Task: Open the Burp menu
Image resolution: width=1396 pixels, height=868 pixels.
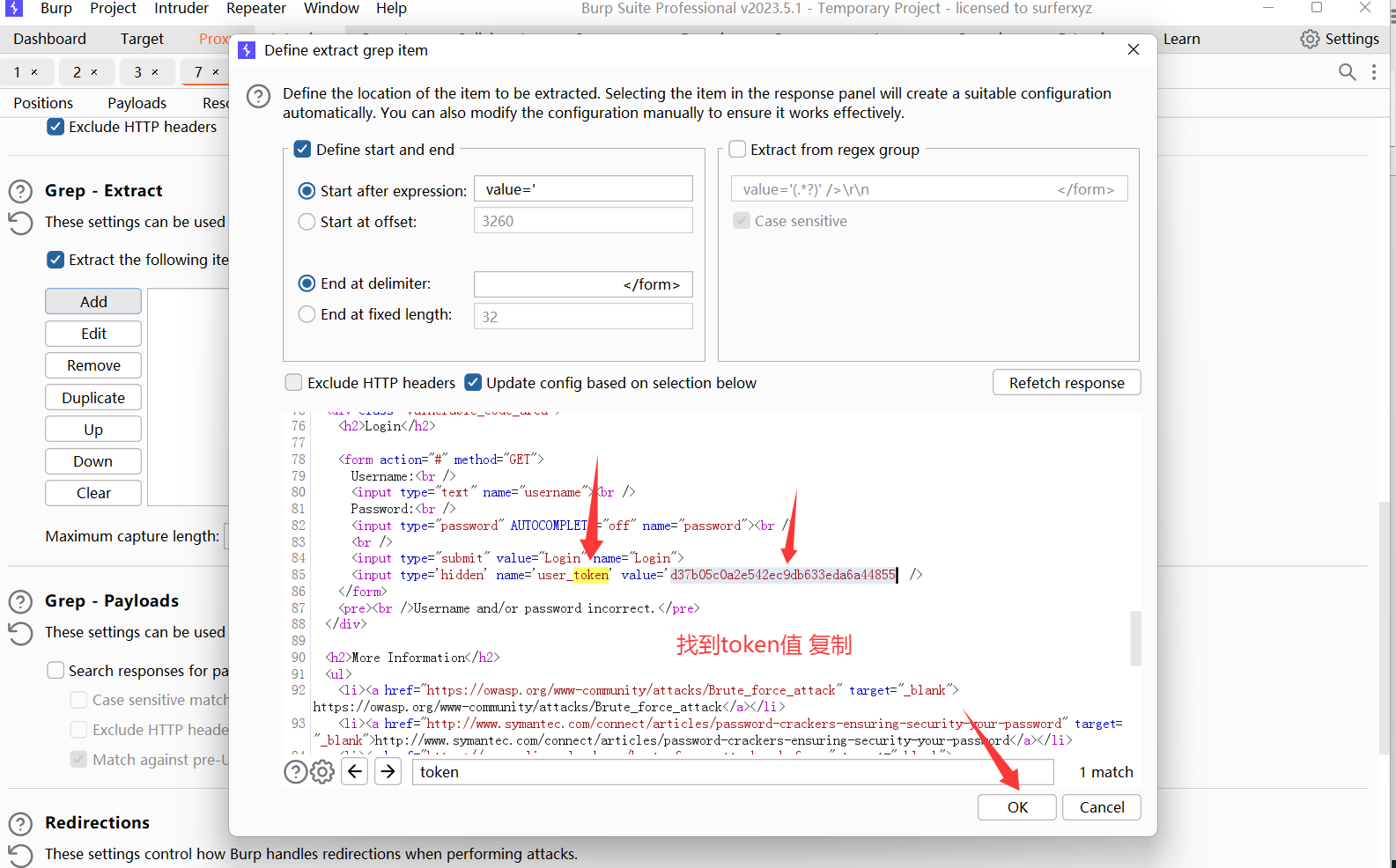Action: [x=56, y=9]
